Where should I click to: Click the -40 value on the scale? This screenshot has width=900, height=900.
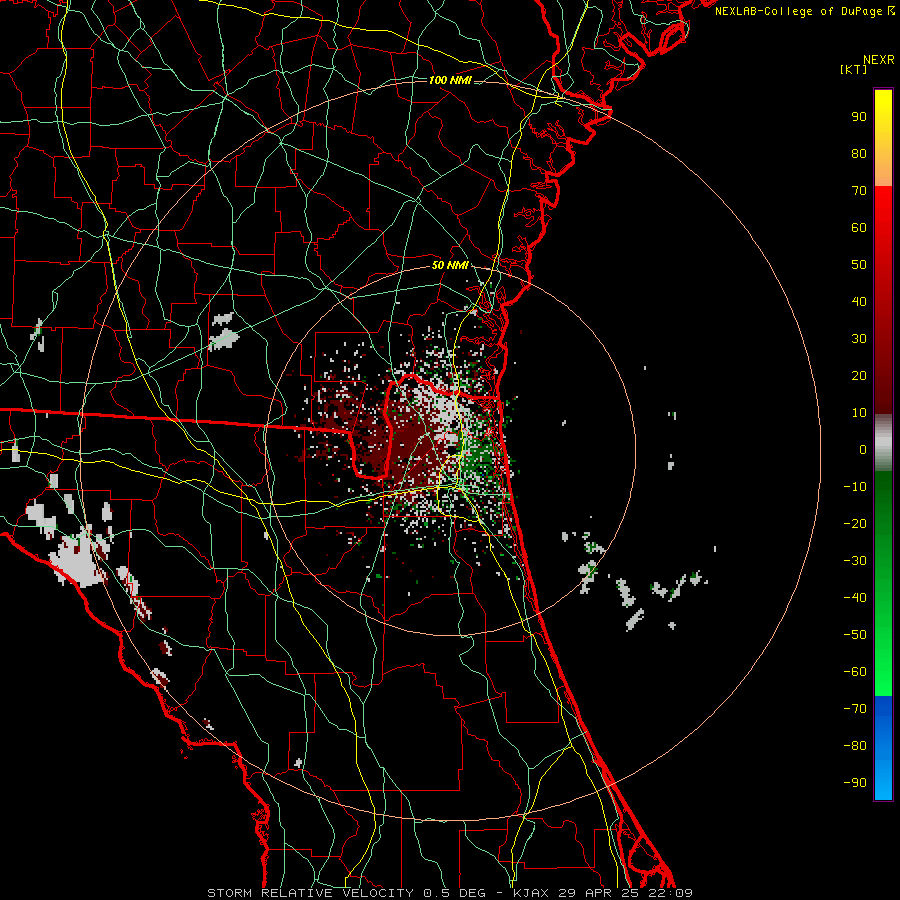point(855,598)
